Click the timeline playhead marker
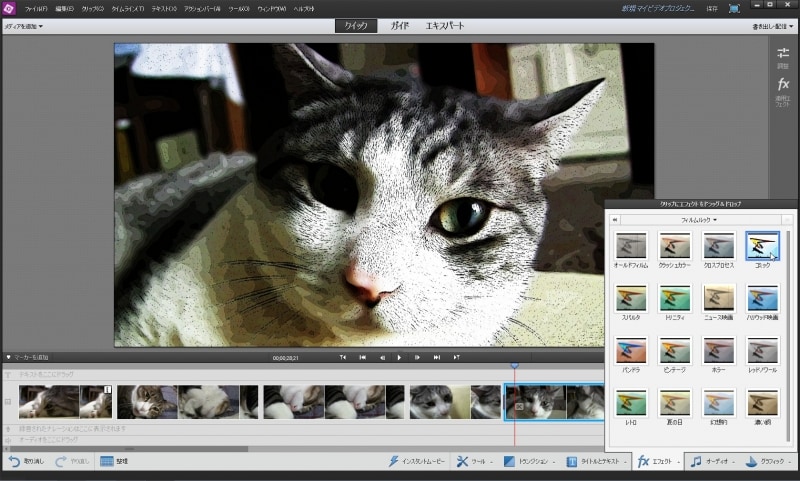Image resolution: width=800 pixels, height=481 pixels. [x=514, y=366]
